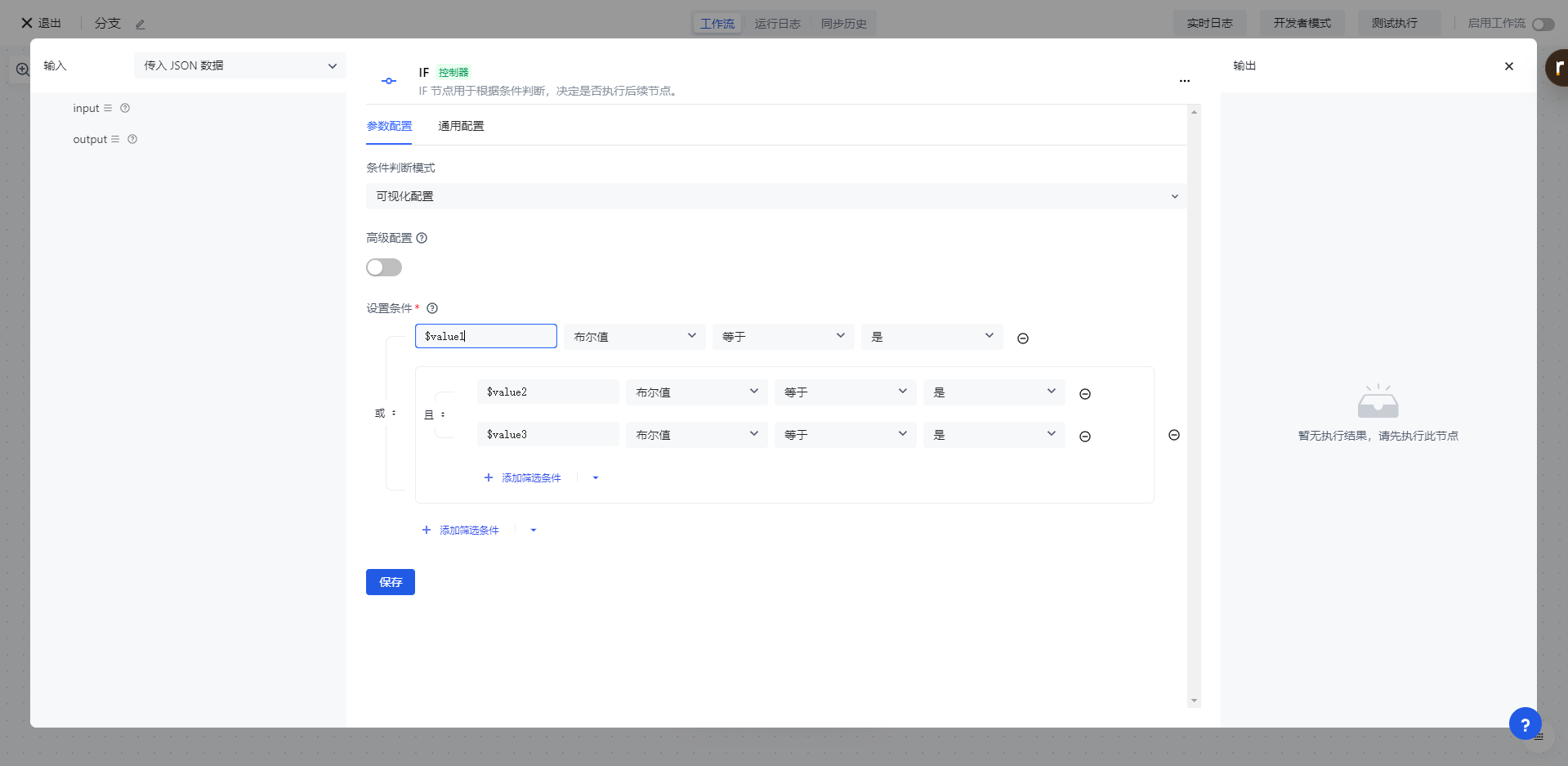Viewport: 1568px width, 766px height.
Task: Open the 传入 JSON 数据 input dropdown
Action: click(239, 65)
